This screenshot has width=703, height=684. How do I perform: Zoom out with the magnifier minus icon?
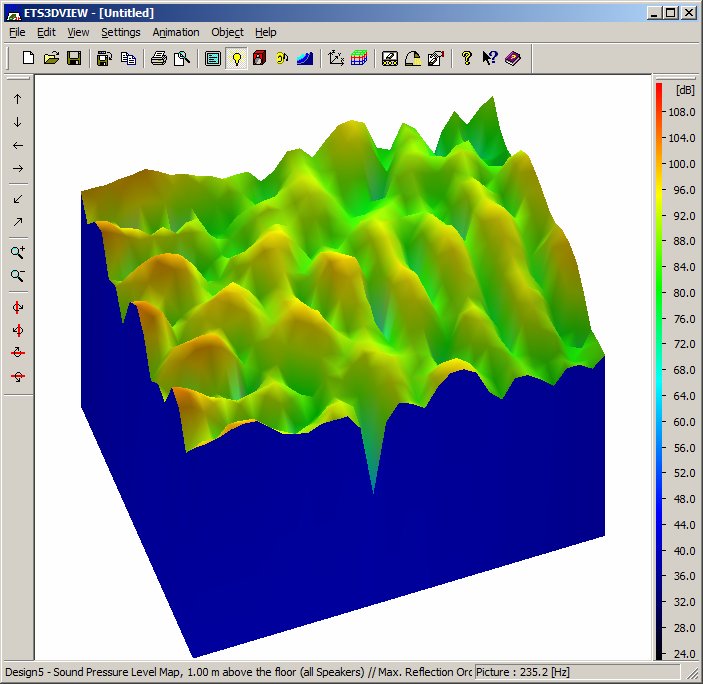click(x=17, y=276)
